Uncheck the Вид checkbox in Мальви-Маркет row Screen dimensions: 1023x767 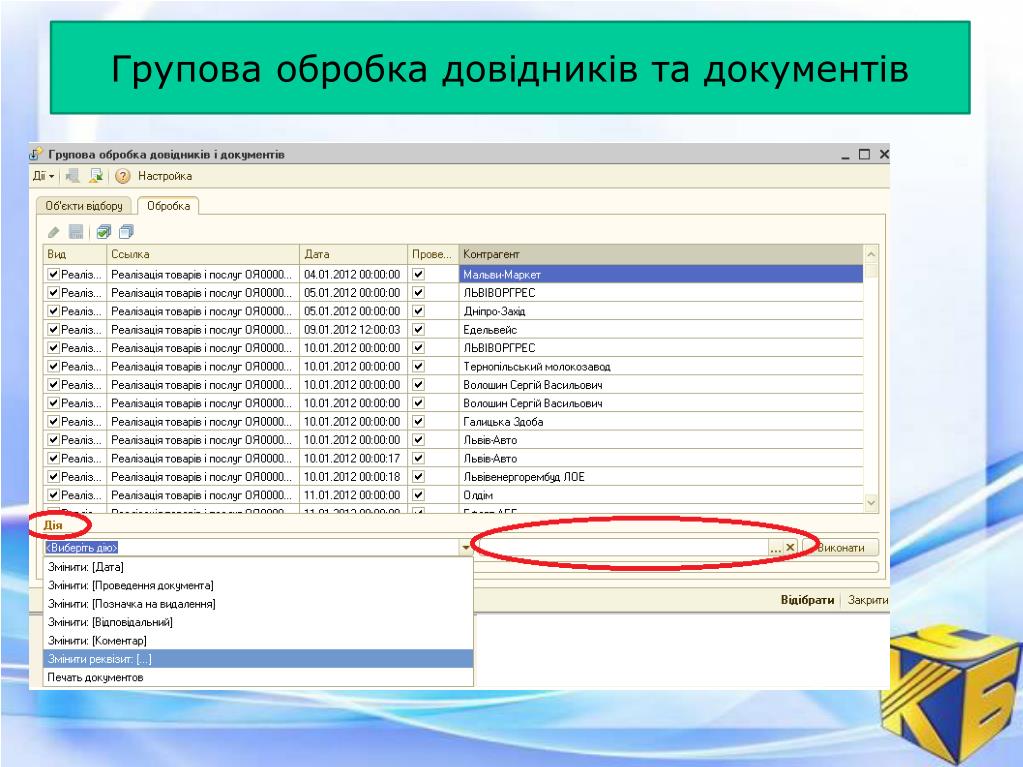pos(53,275)
